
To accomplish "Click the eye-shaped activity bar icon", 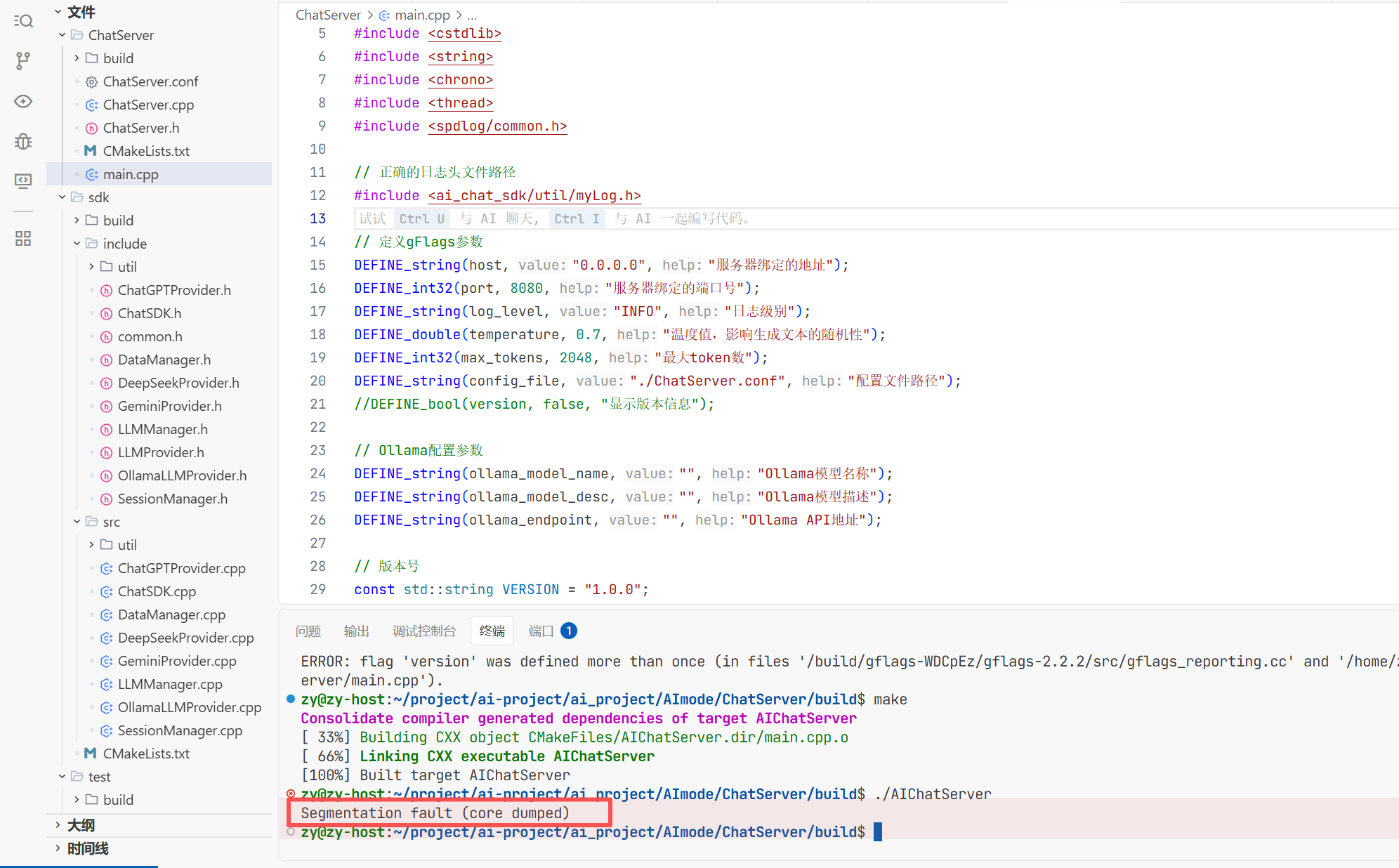I will [x=23, y=101].
